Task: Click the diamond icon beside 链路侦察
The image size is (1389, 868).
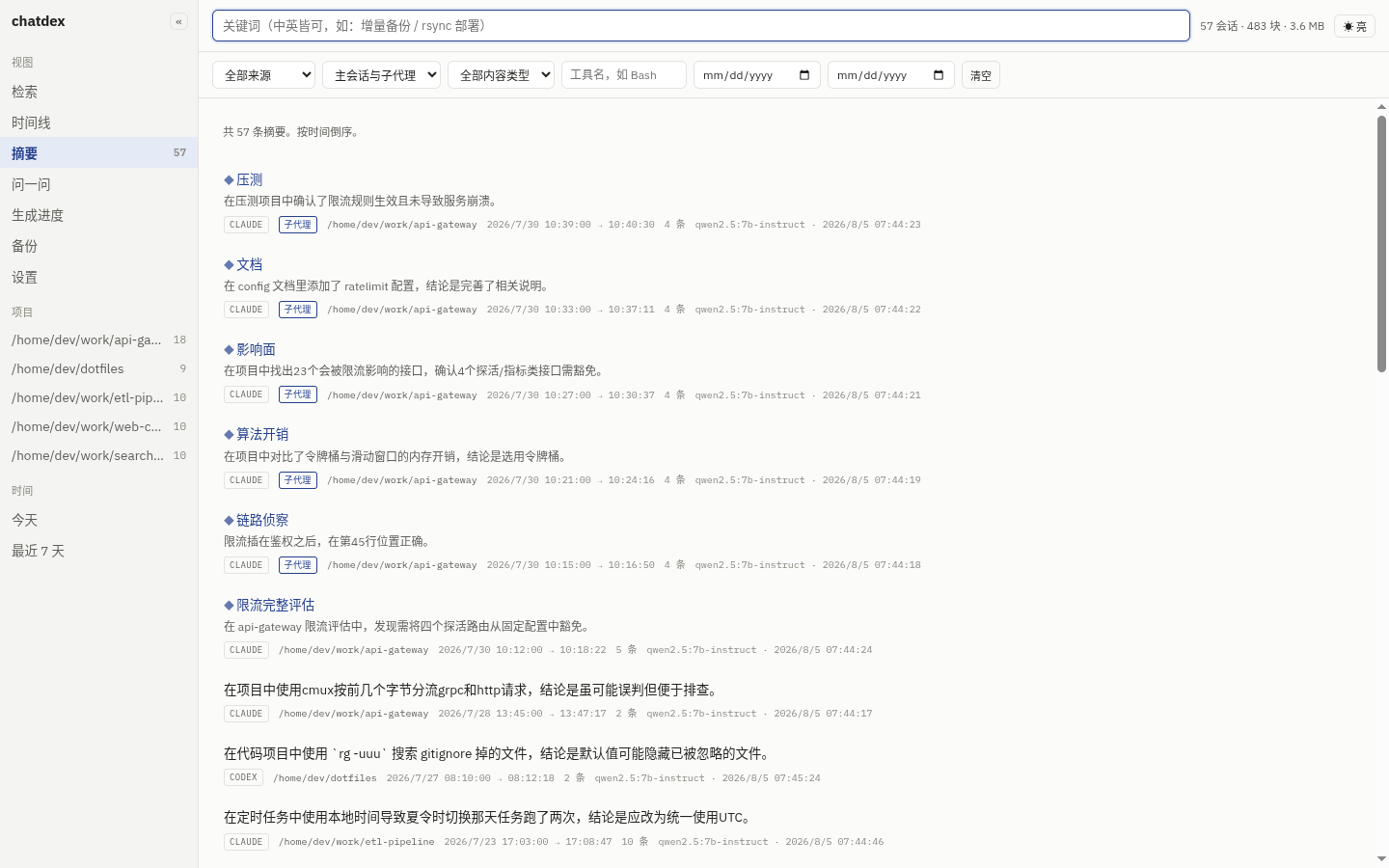Action: (x=229, y=521)
